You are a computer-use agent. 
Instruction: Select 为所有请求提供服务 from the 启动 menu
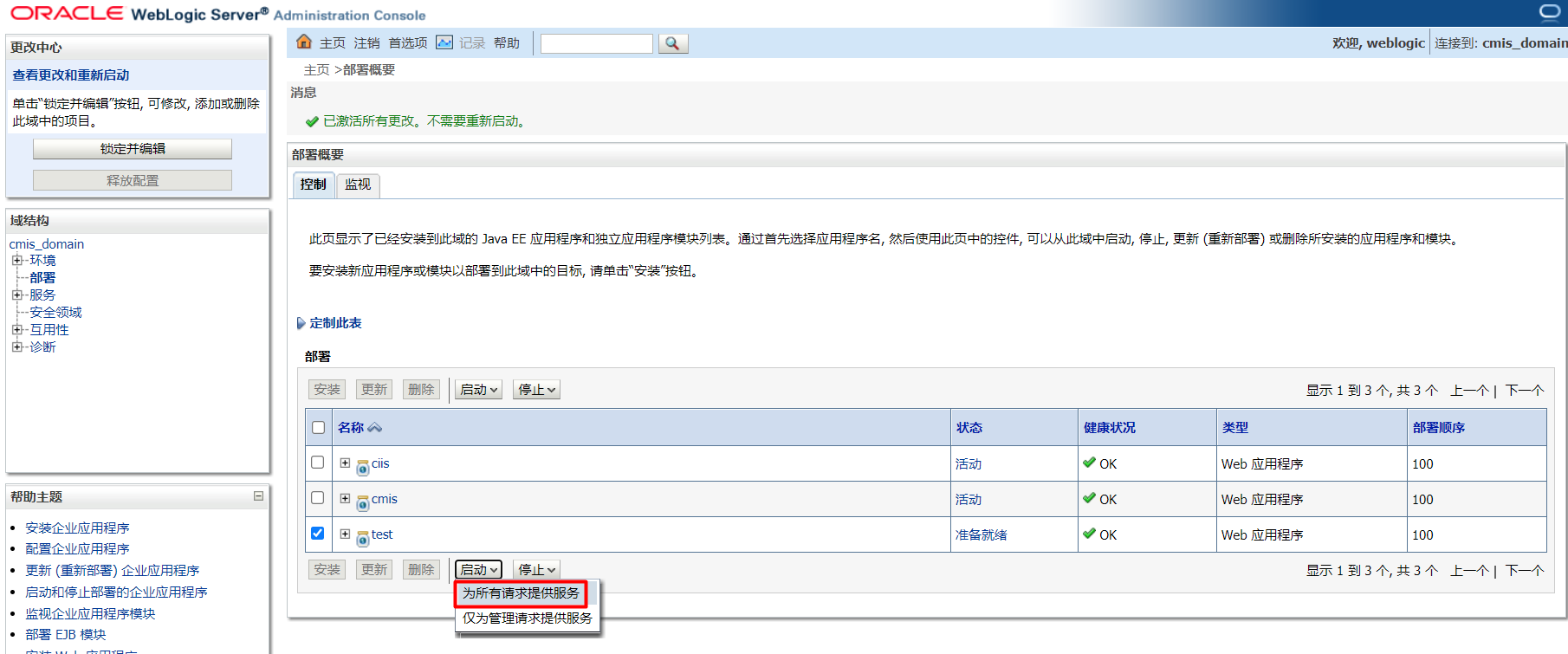[x=521, y=593]
